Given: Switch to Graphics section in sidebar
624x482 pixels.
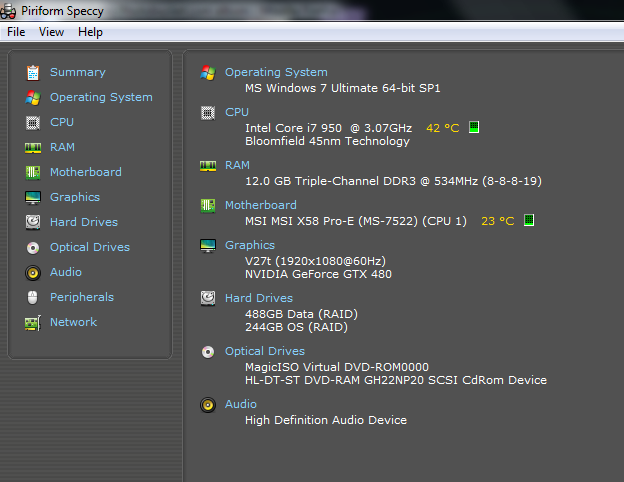Looking at the screenshot, I should [x=75, y=197].
